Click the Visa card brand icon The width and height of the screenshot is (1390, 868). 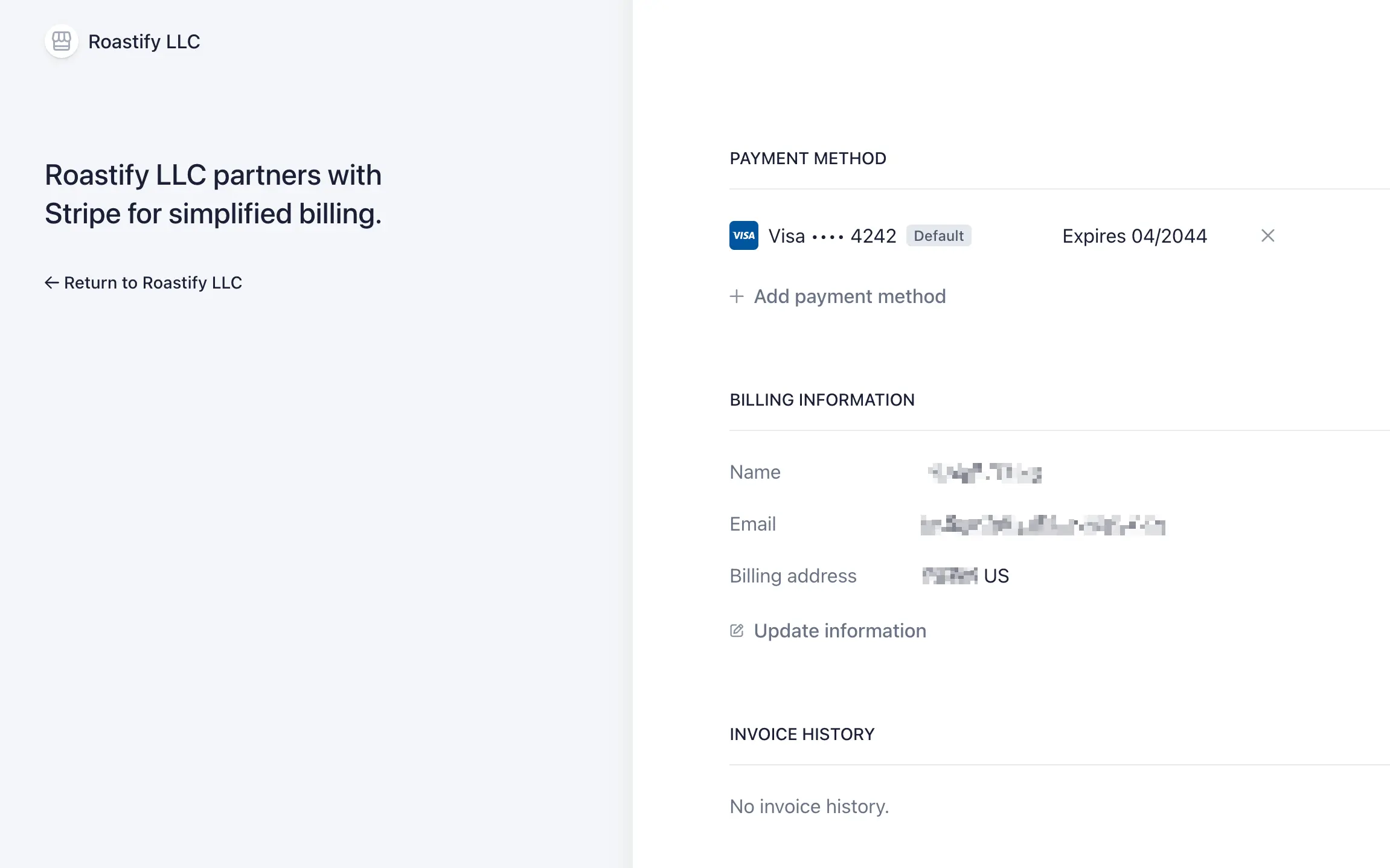[x=743, y=235]
